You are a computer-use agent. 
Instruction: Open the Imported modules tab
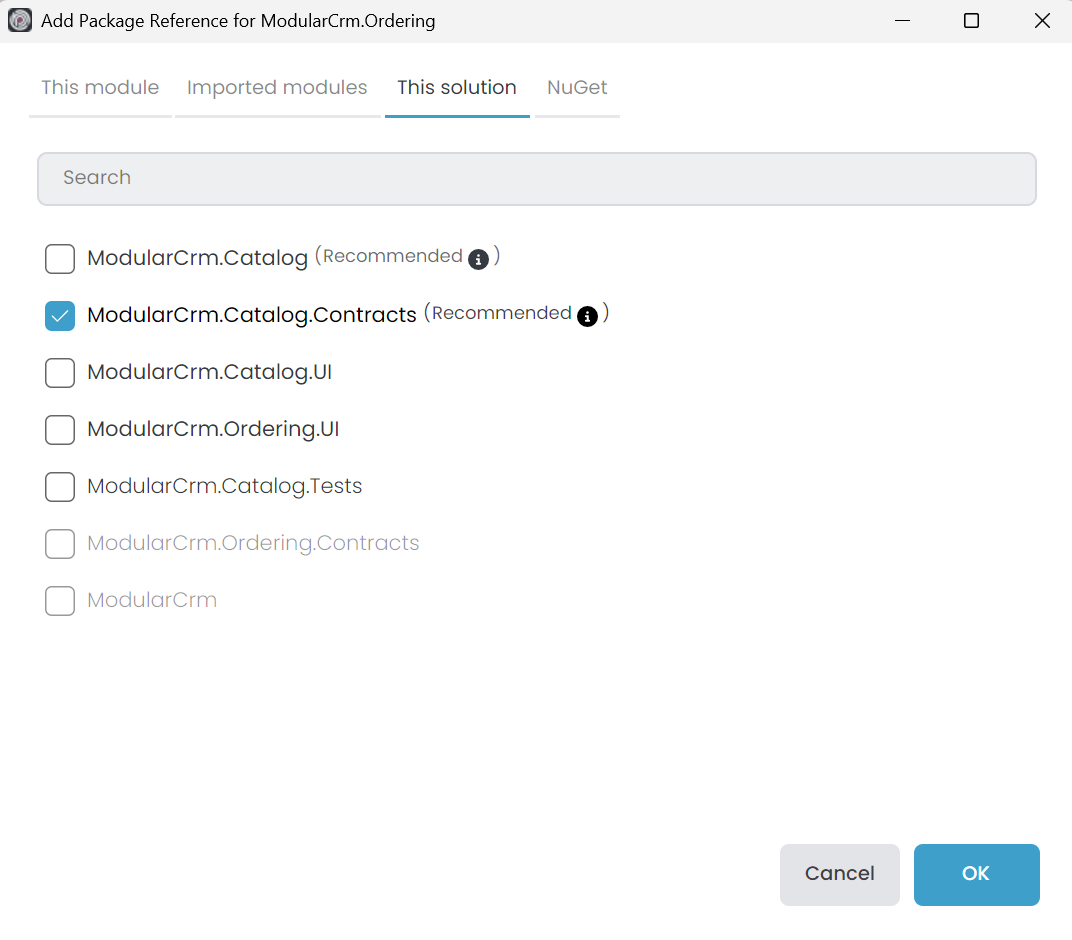(x=276, y=88)
